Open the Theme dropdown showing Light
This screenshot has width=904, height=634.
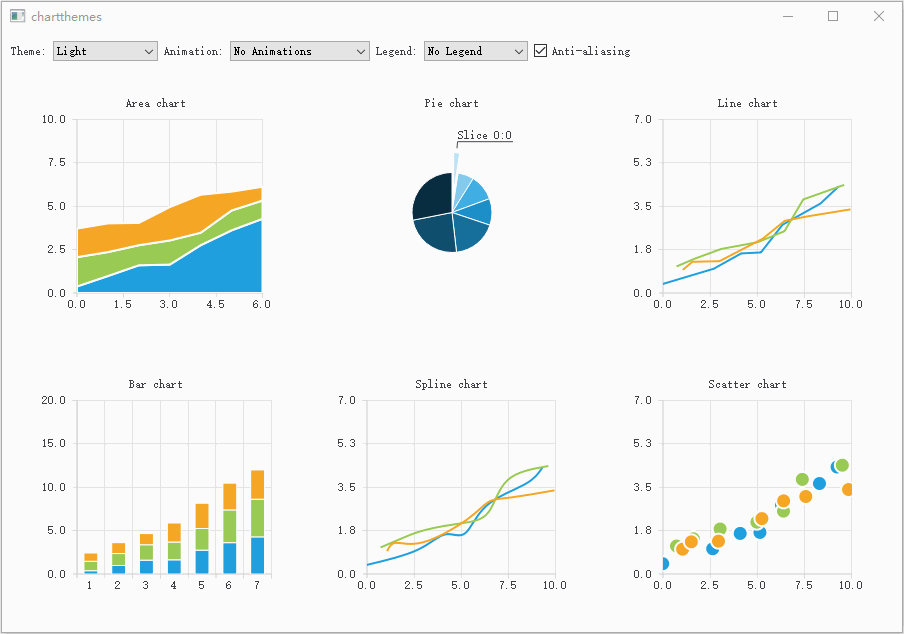click(105, 51)
